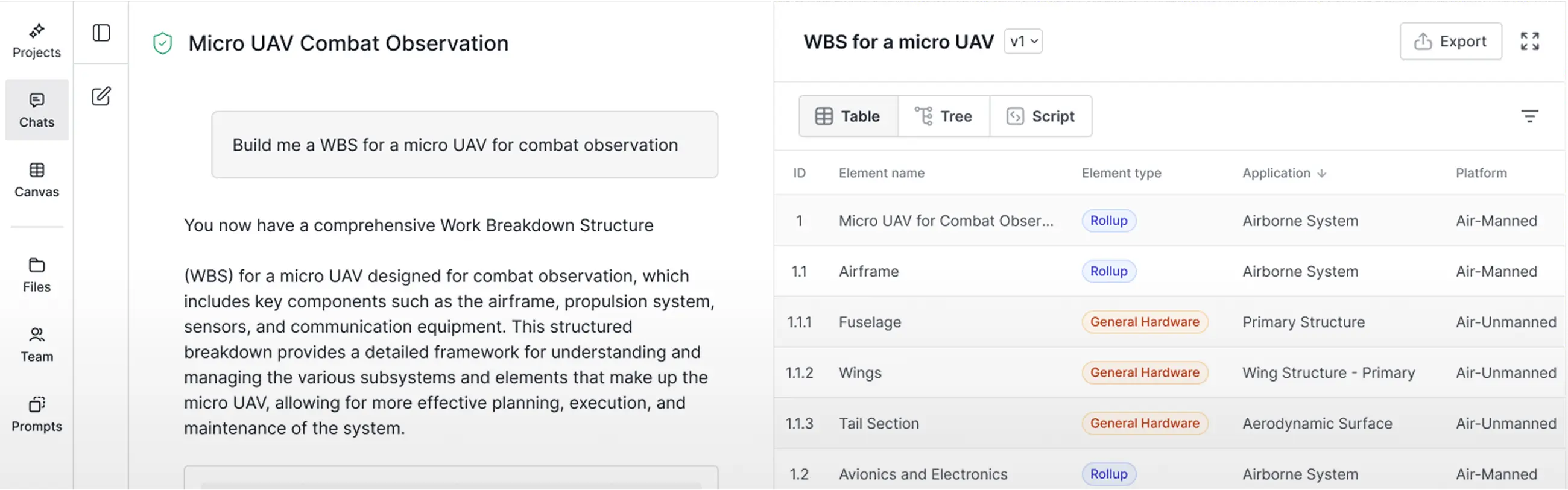Open the Projects section in sidebar

point(37,40)
